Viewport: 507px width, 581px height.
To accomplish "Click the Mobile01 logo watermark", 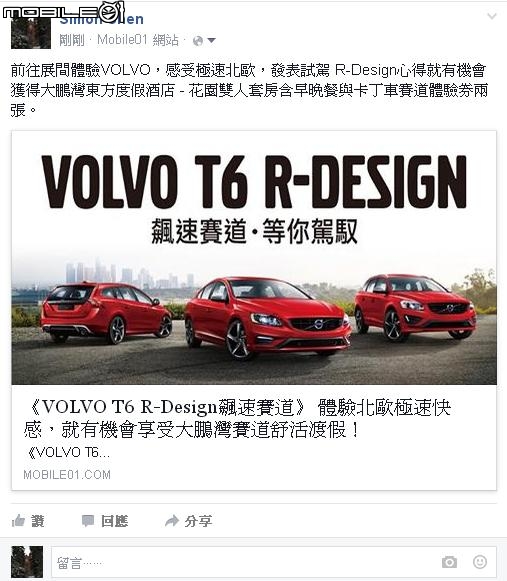I will (64, 11).
